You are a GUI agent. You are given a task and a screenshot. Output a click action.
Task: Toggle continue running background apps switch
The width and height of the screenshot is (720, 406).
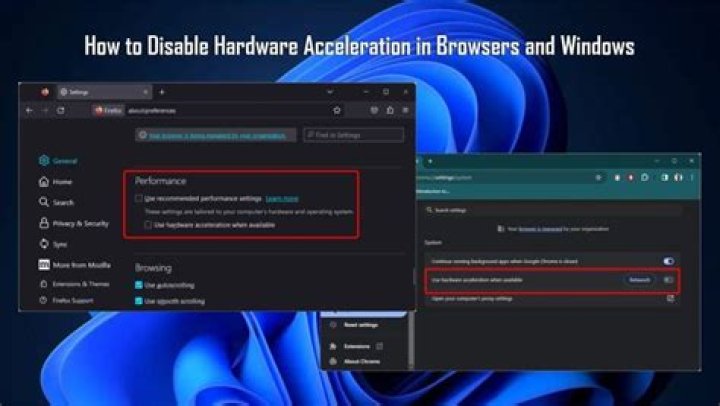(669, 261)
